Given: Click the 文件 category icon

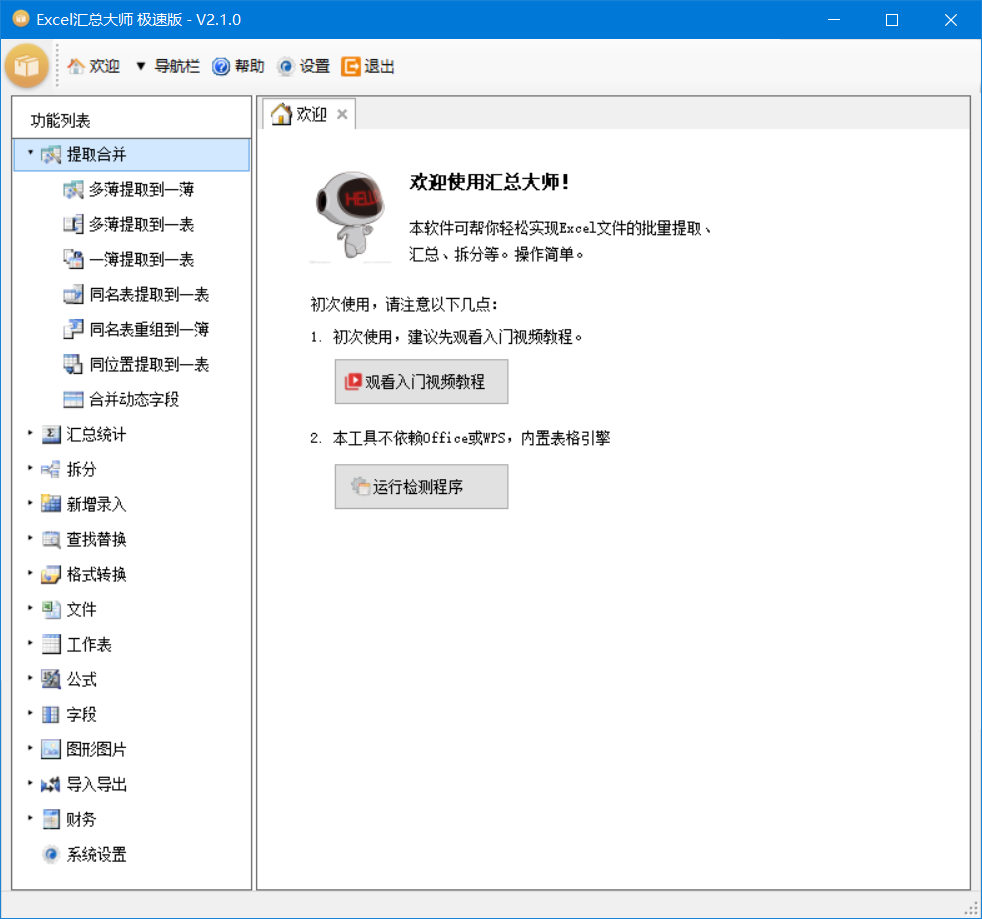Looking at the screenshot, I should tap(51, 610).
